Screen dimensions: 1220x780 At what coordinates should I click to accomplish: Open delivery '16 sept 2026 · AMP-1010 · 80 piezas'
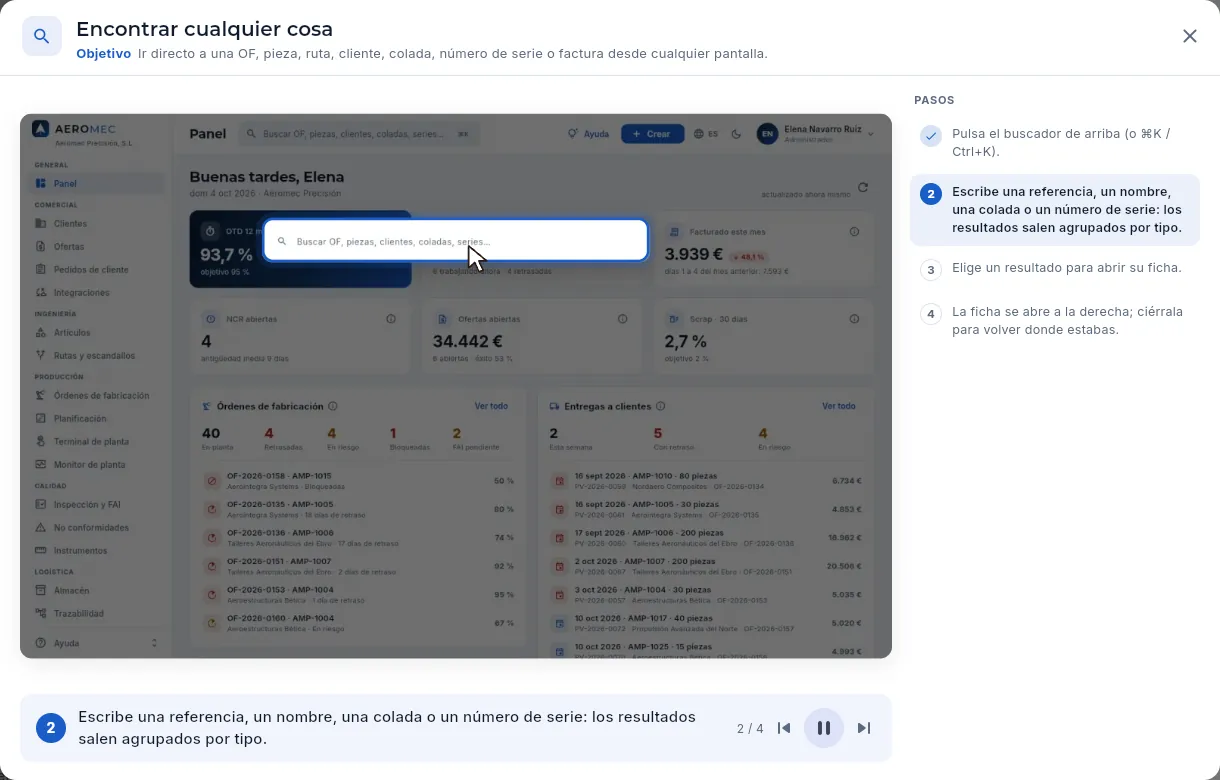pyautogui.click(x=706, y=481)
